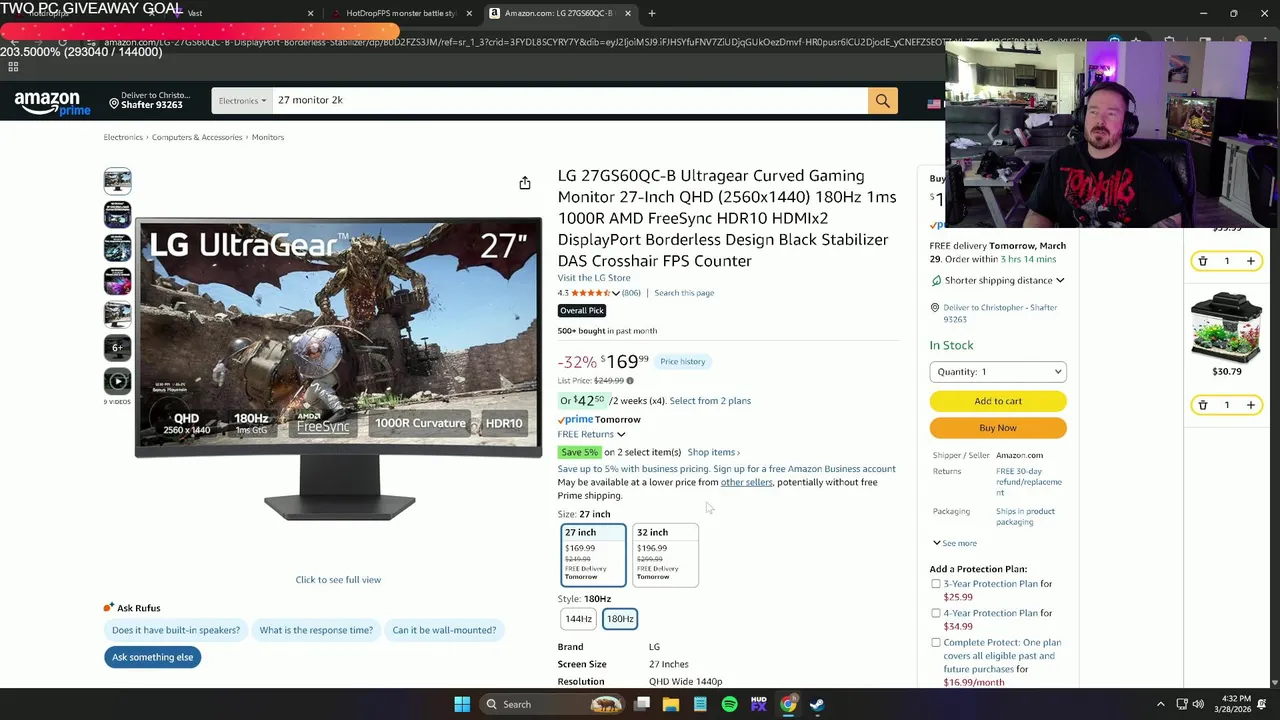This screenshot has width=1280, height=720.
Task: Open the Search this page link
Action: 684,293
